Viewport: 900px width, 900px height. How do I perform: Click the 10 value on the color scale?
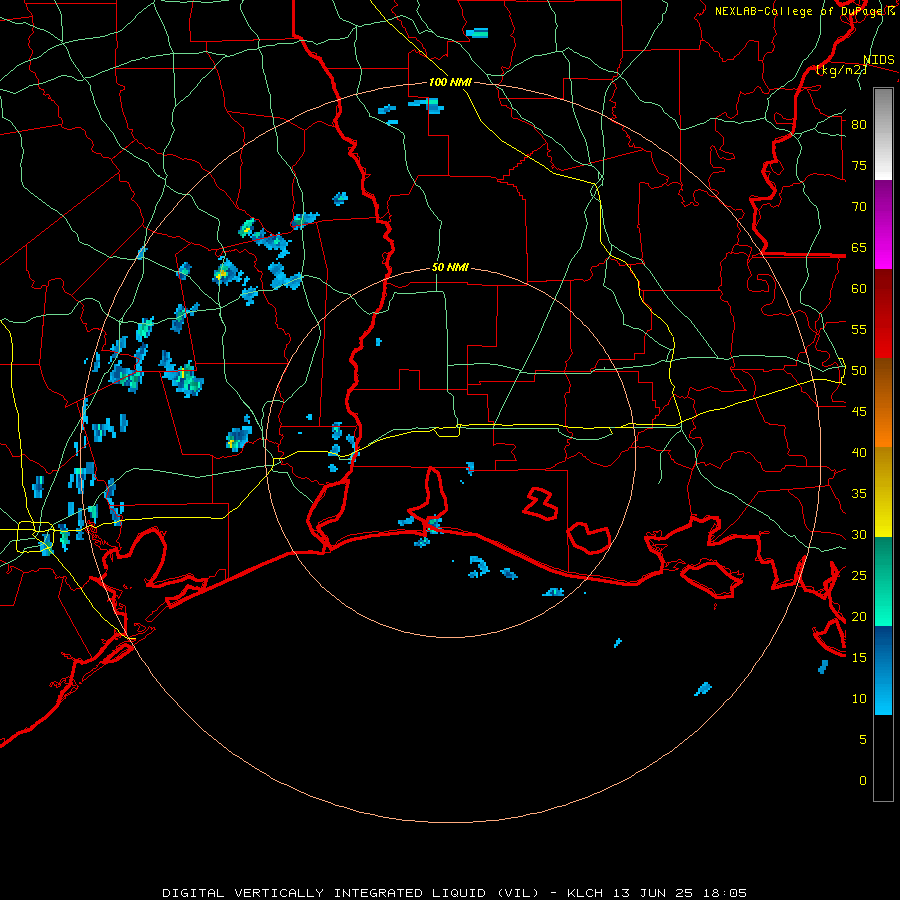(x=859, y=699)
